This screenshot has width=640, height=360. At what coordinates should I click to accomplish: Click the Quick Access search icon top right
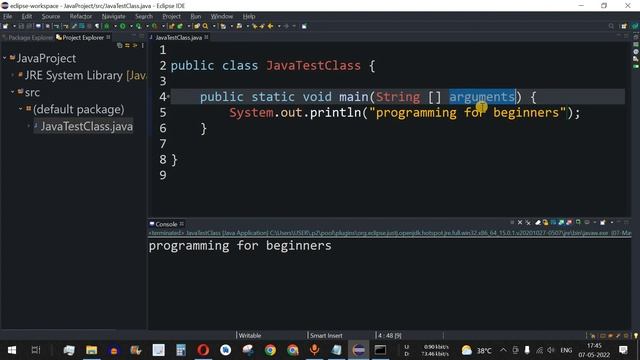tap(611, 26)
